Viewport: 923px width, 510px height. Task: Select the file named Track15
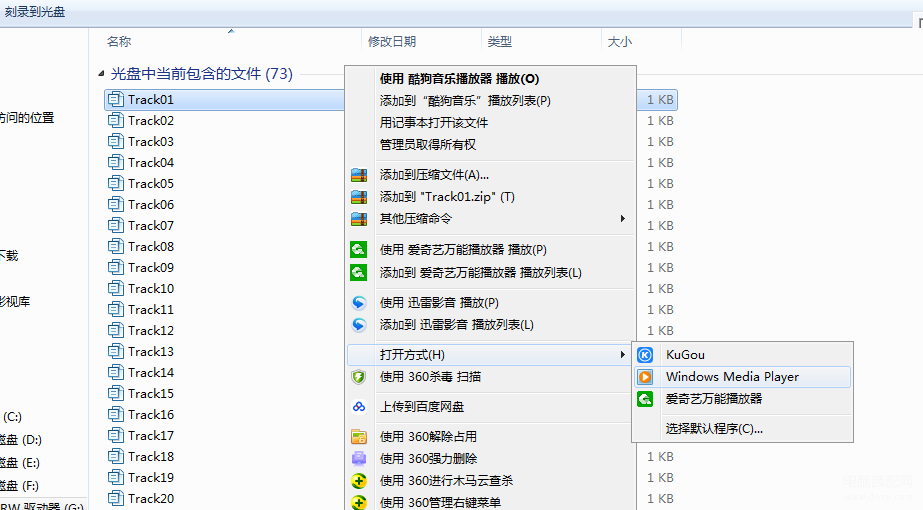[151, 393]
